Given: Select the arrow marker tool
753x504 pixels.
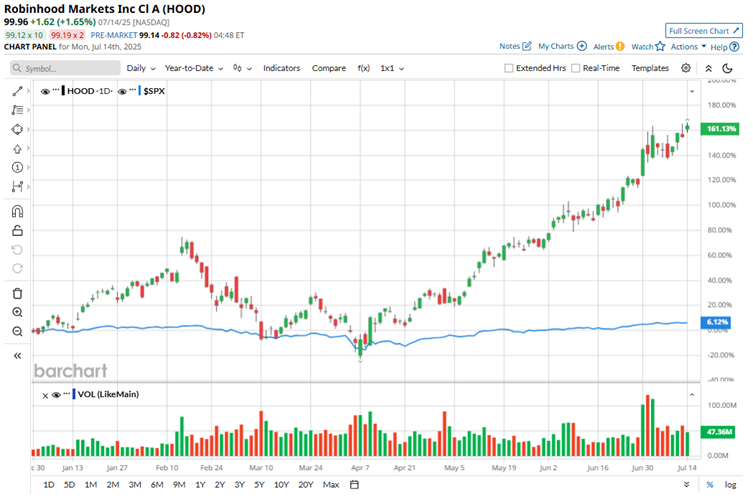Looking at the screenshot, I should (x=17, y=148).
